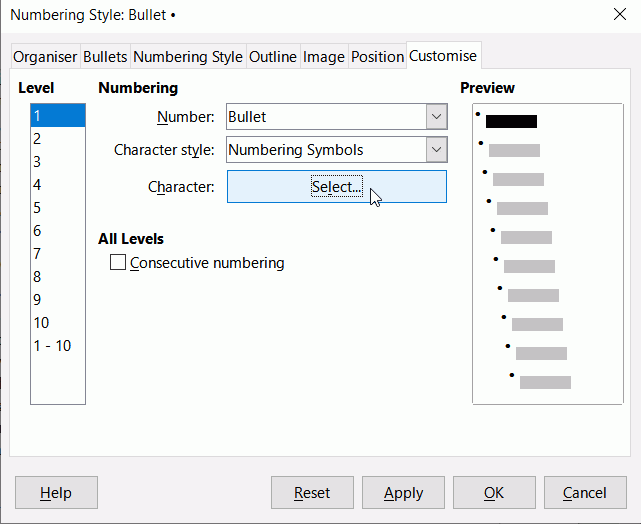Screen dimensions: 641x524
Task: Select the Customise tab
Action: coord(443,56)
